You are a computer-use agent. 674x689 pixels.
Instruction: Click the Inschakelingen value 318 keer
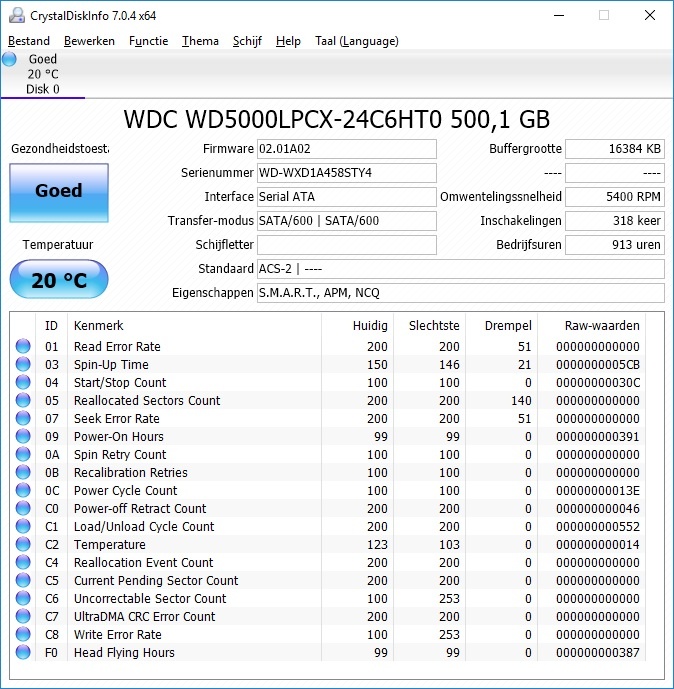point(615,221)
